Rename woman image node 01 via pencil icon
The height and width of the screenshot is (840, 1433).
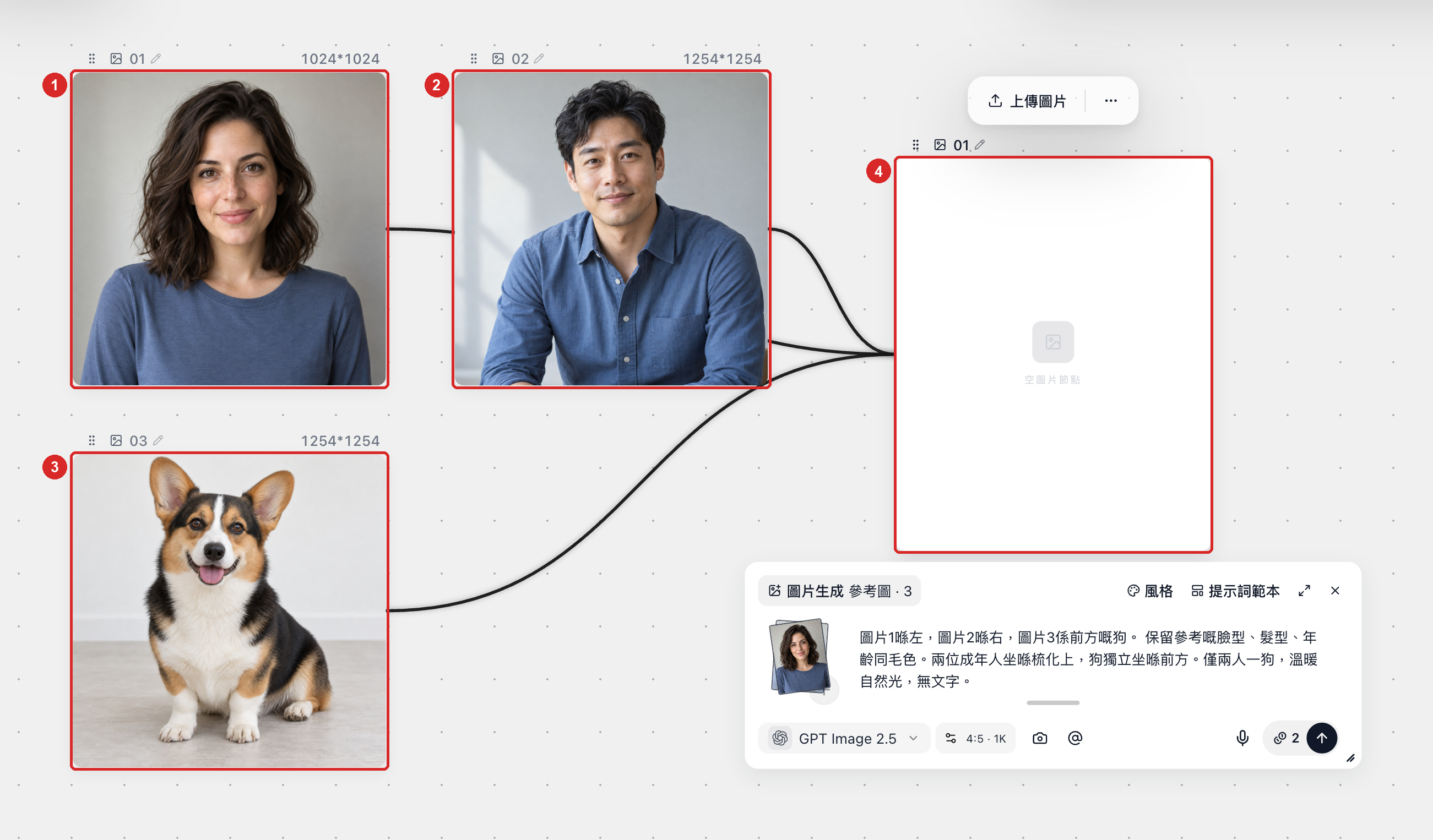pyautogui.click(x=156, y=58)
